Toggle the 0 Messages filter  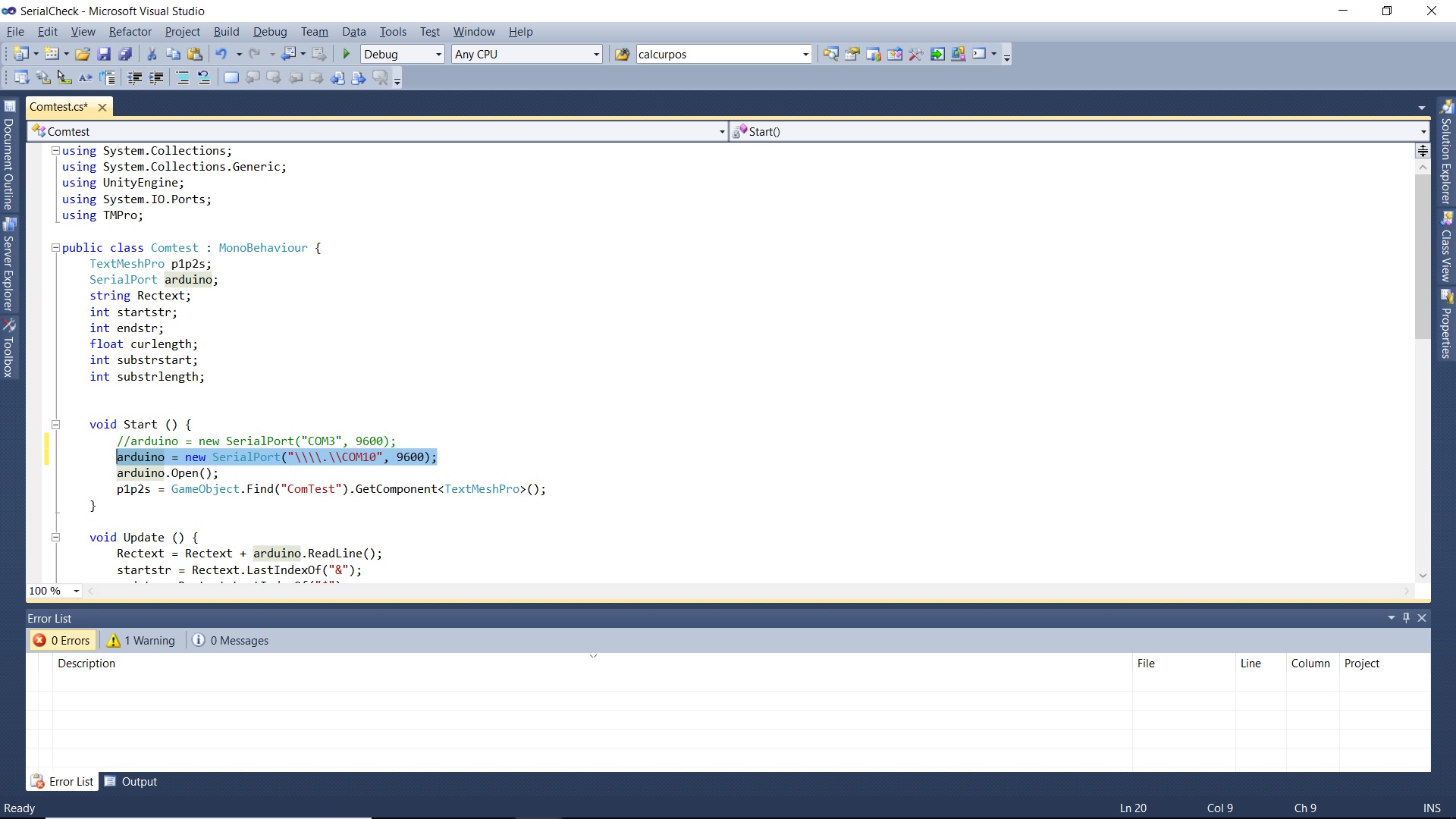(231, 640)
